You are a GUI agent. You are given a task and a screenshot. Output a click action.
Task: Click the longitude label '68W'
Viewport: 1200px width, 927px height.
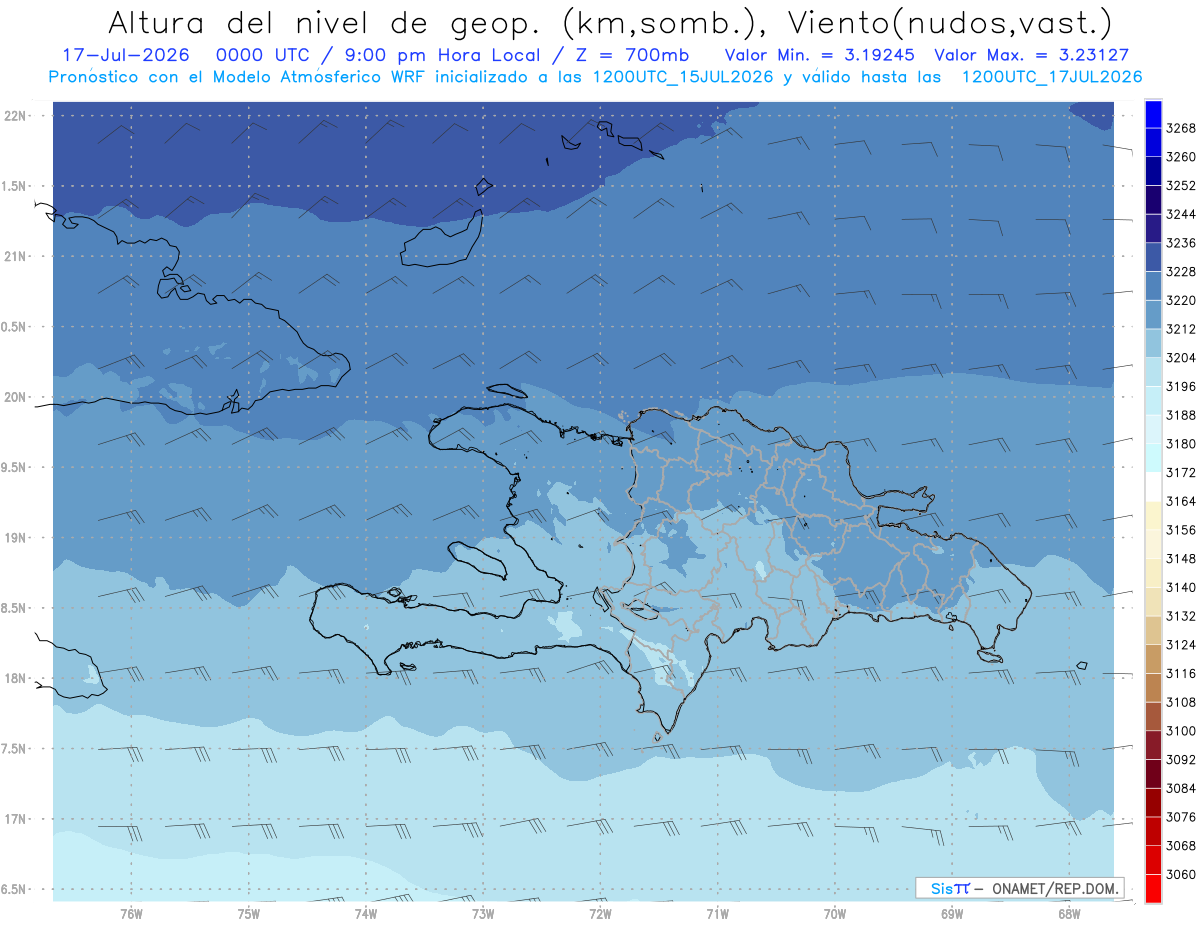pyautogui.click(x=1069, y=914)
